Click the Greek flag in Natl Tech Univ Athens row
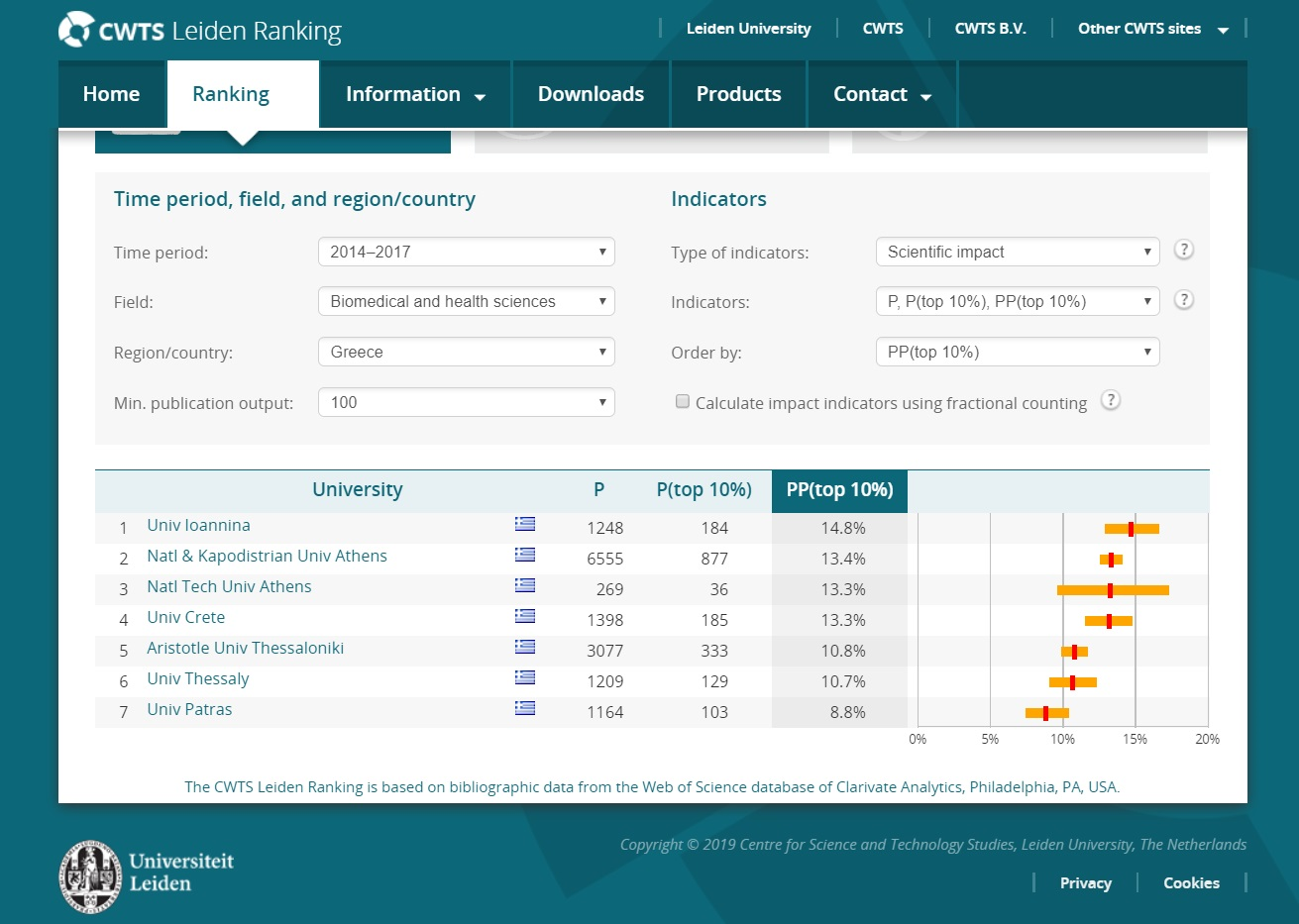 click(525, 585)
